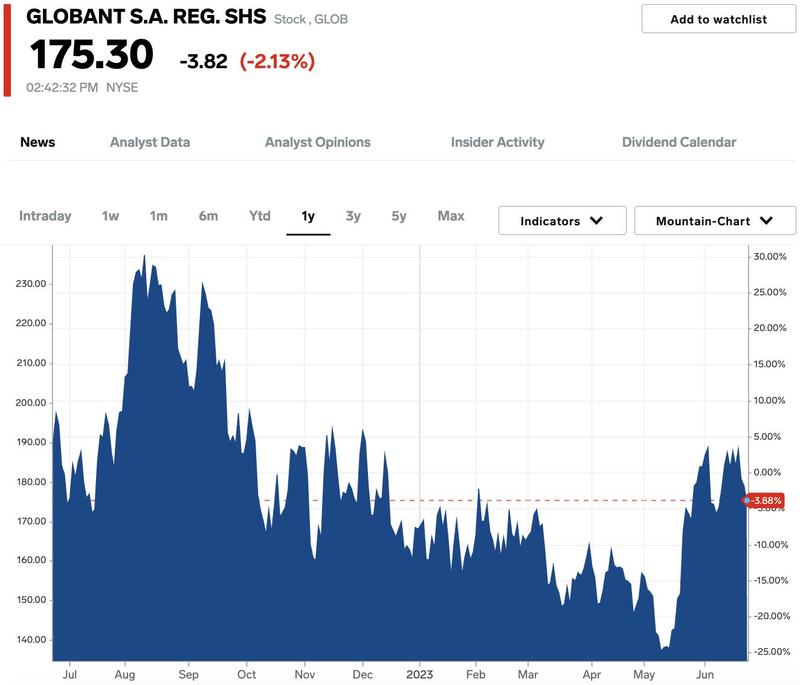Choose the 5y chart range
800x685 pixels.
[399, 216]
